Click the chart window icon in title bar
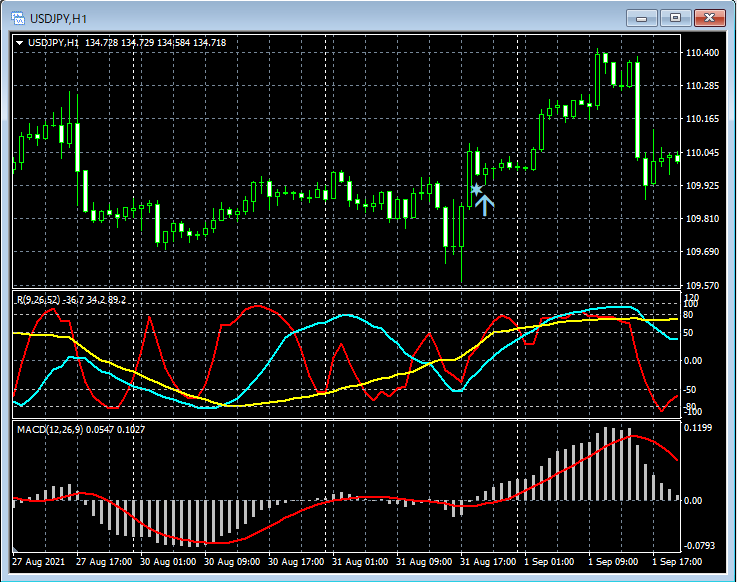The image size is (738, 582). coord(16,18)
